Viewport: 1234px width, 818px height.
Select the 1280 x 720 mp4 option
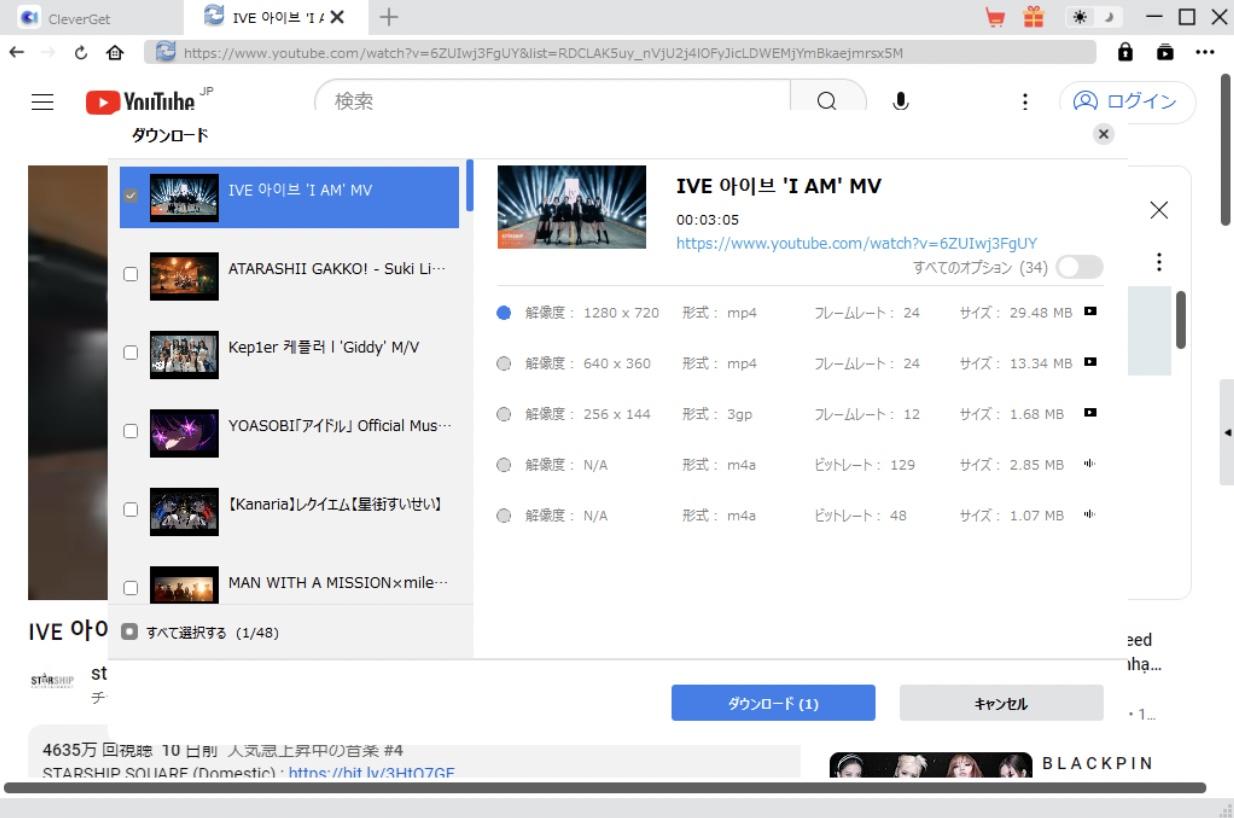(x=504, y=313)
